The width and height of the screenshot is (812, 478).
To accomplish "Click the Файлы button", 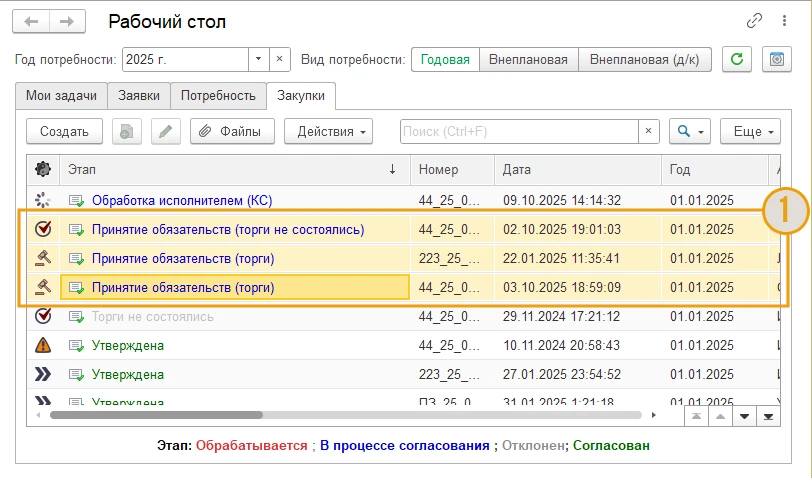I will (x=233, y=132).
